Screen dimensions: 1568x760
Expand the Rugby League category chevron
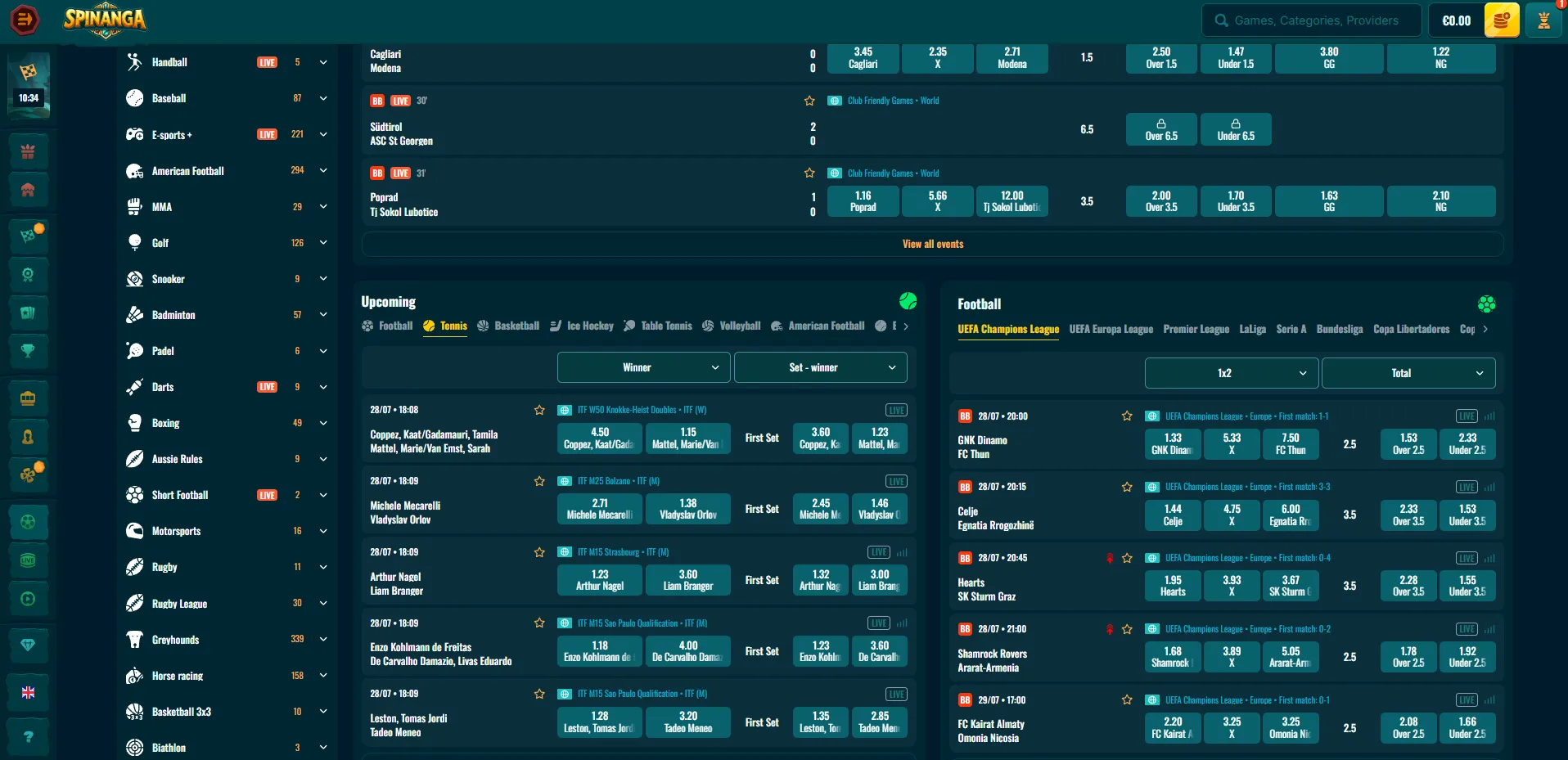(323, 603)
